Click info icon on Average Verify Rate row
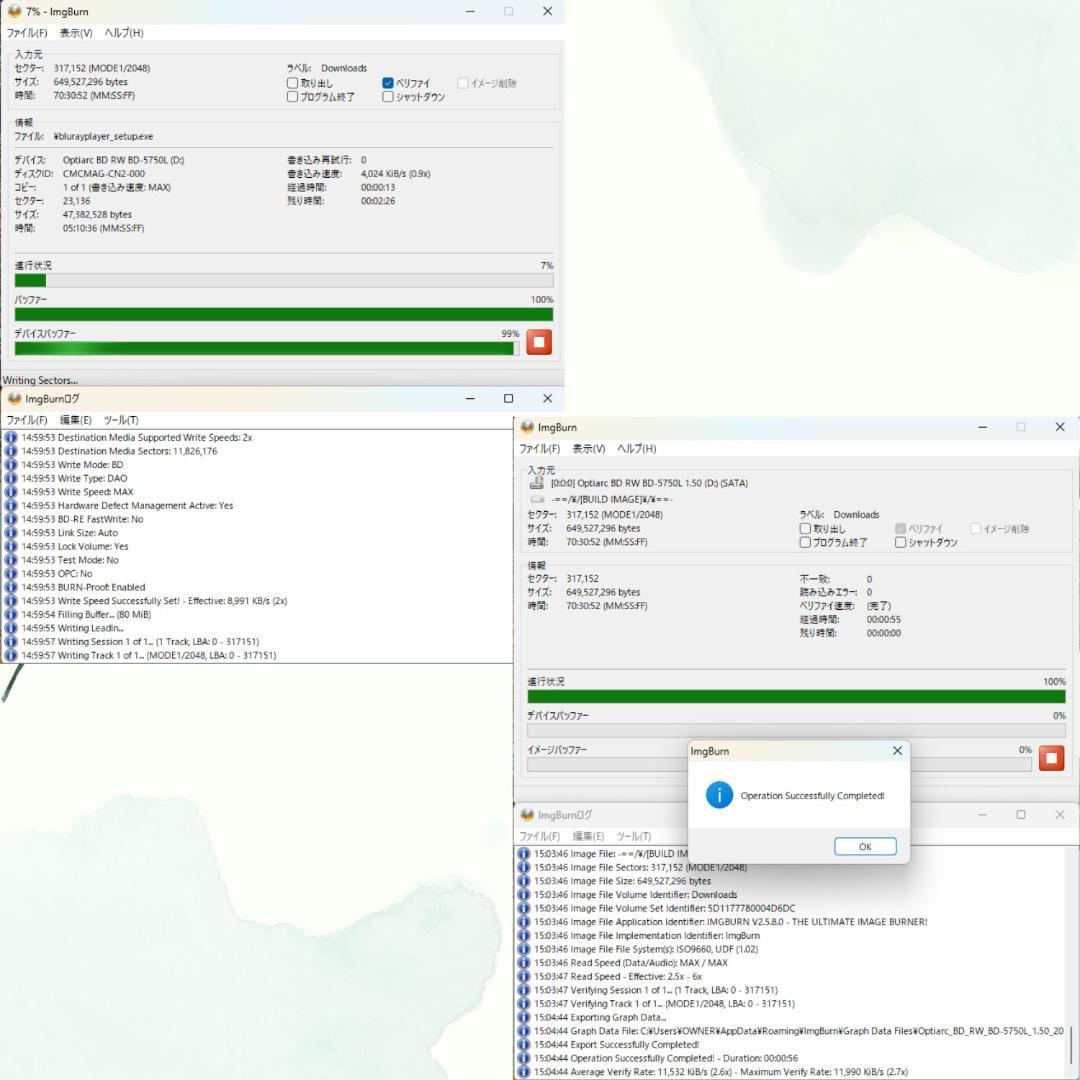 point(523,1072)
